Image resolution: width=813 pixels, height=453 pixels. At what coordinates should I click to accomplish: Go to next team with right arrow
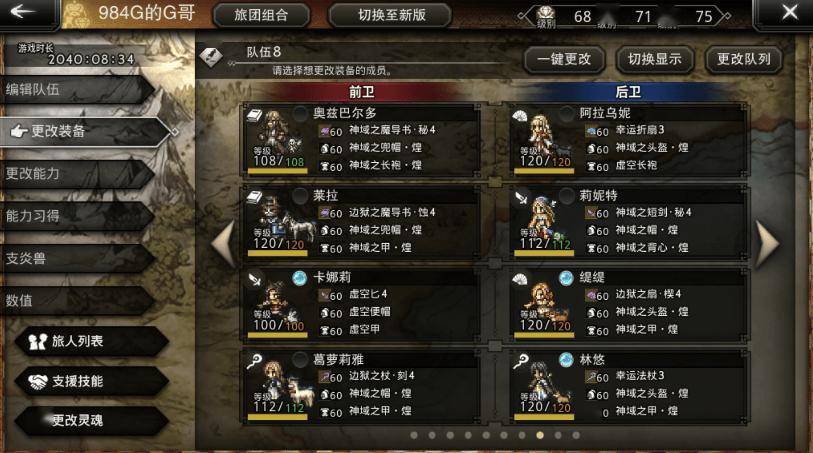click(767, 244)
